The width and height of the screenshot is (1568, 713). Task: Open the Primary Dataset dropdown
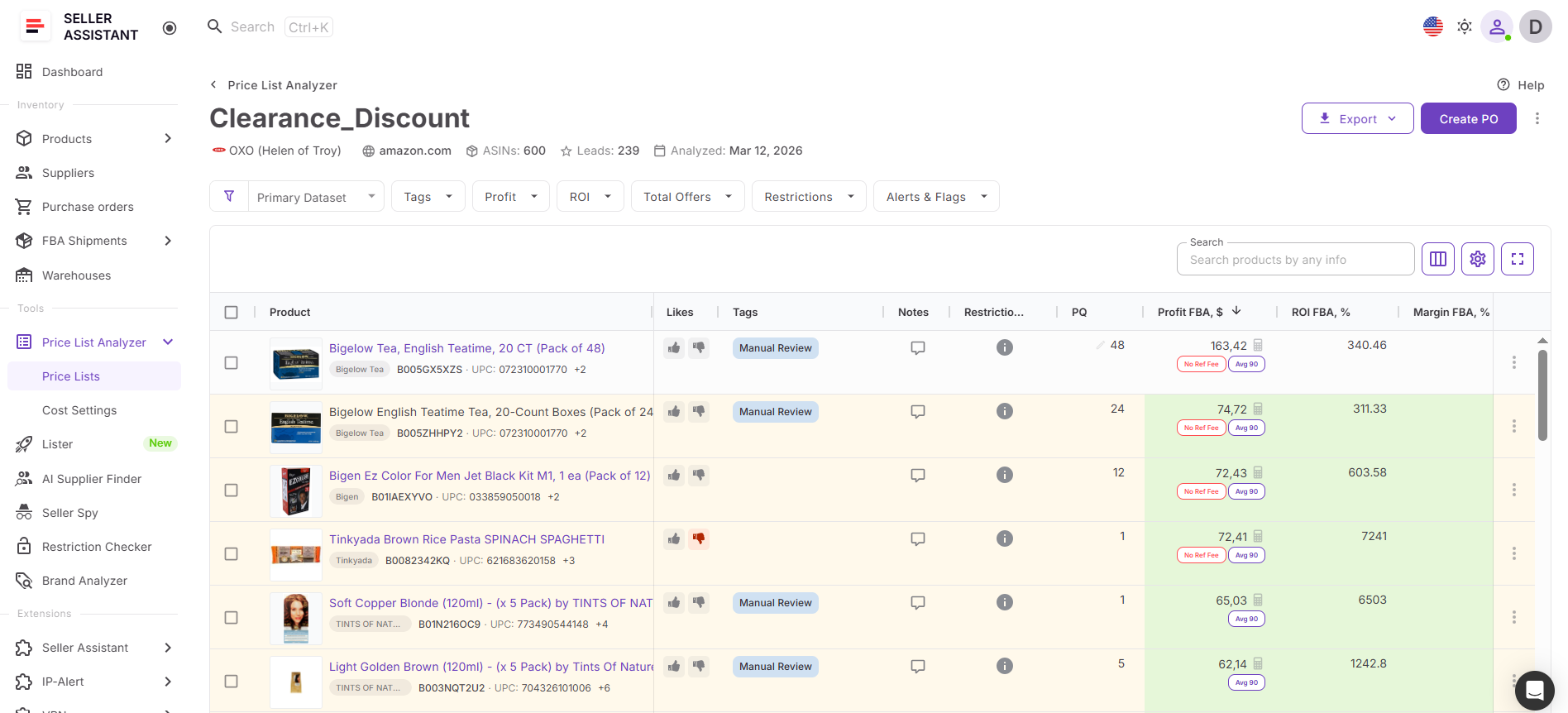(316, 196)
